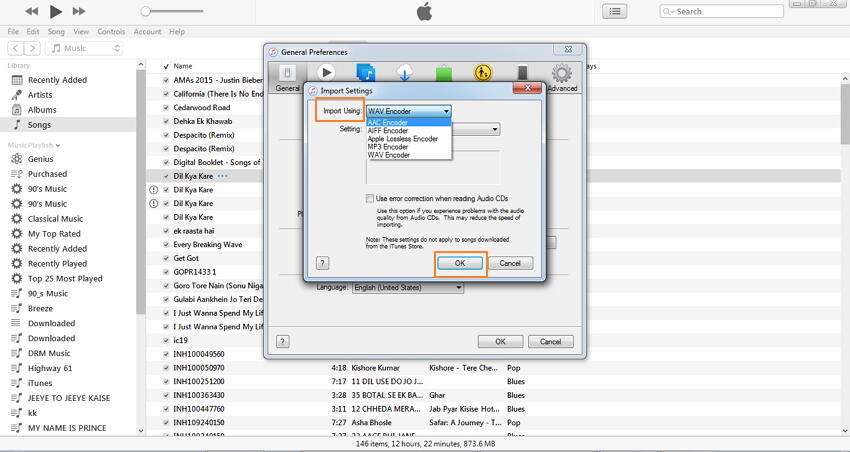Open the Highway 61 playlist

point(50,368)
